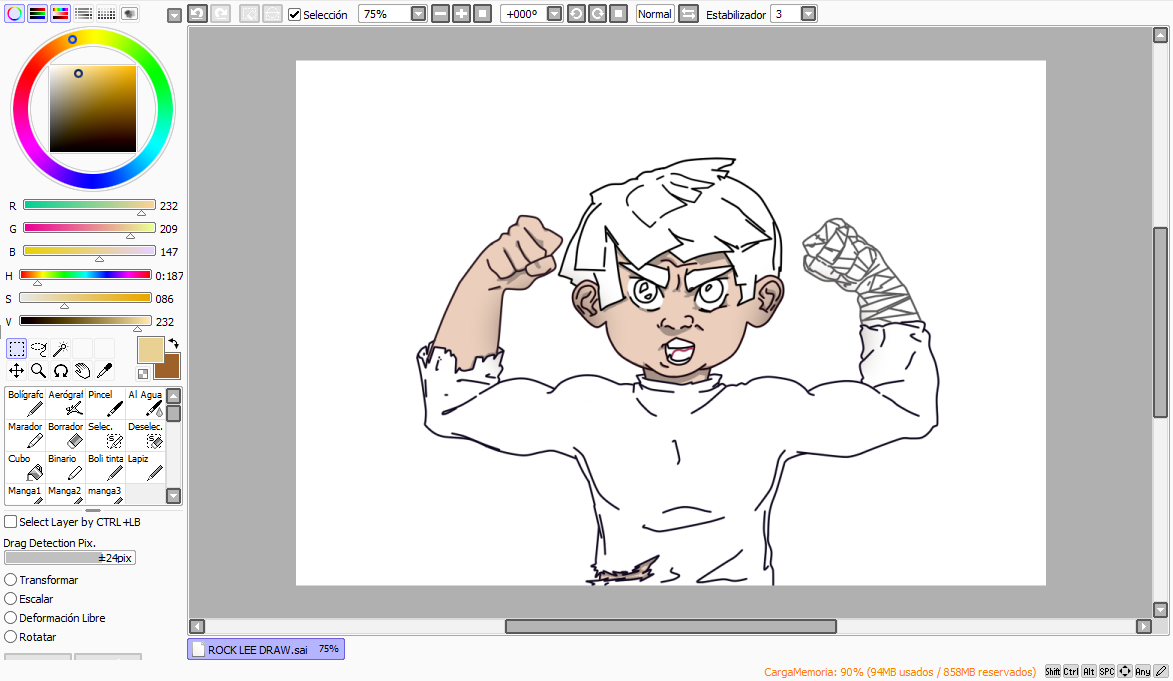Select the lasso selection tool
Image resolution: width=1173 pixels, height=681 pixels.
pyautogui.click(x=39, y=348)
